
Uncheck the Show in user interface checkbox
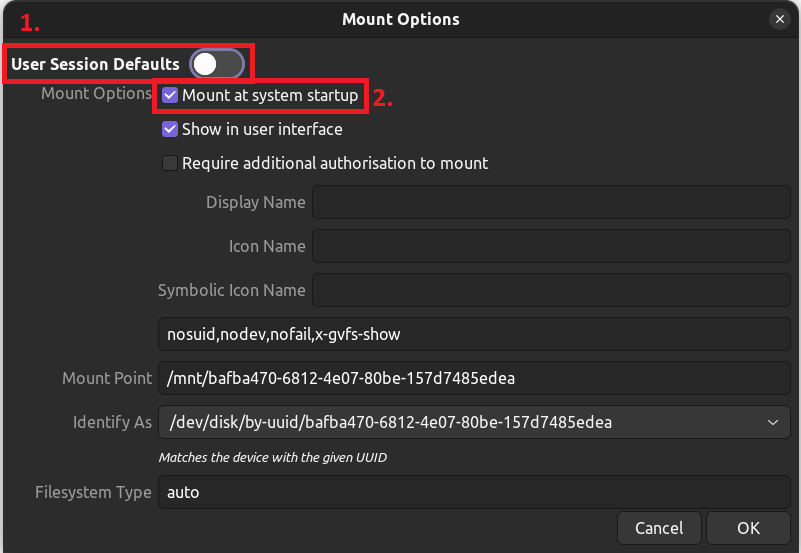pos(170,129)
